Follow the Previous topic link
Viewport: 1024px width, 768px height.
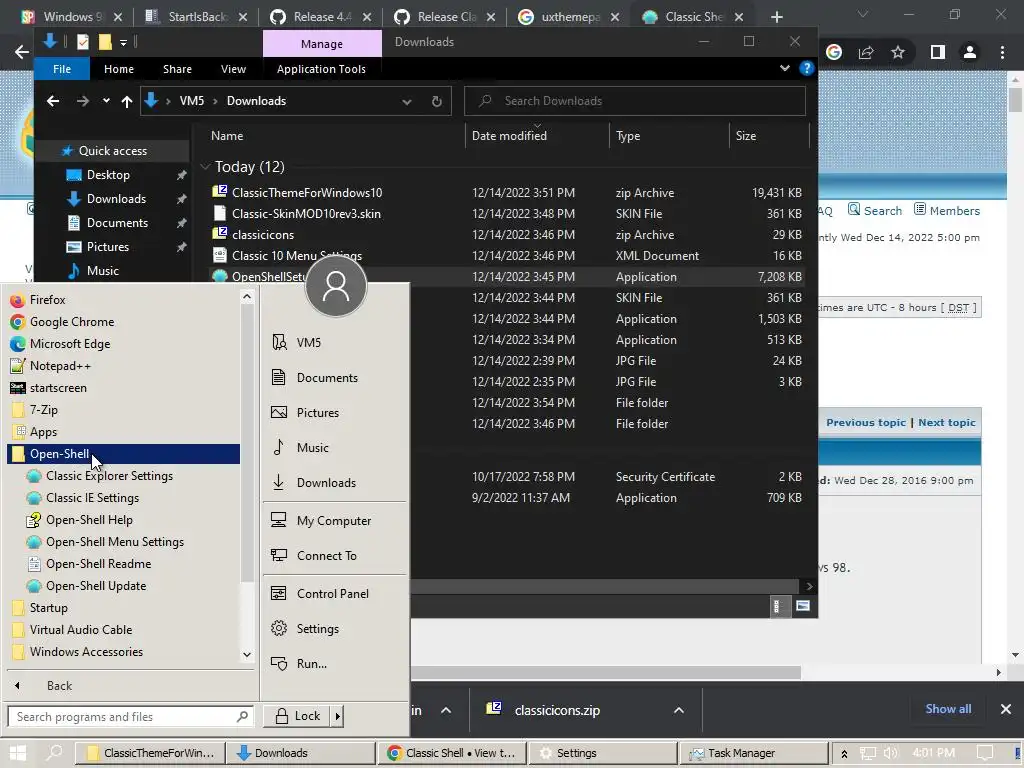(866, 423)
